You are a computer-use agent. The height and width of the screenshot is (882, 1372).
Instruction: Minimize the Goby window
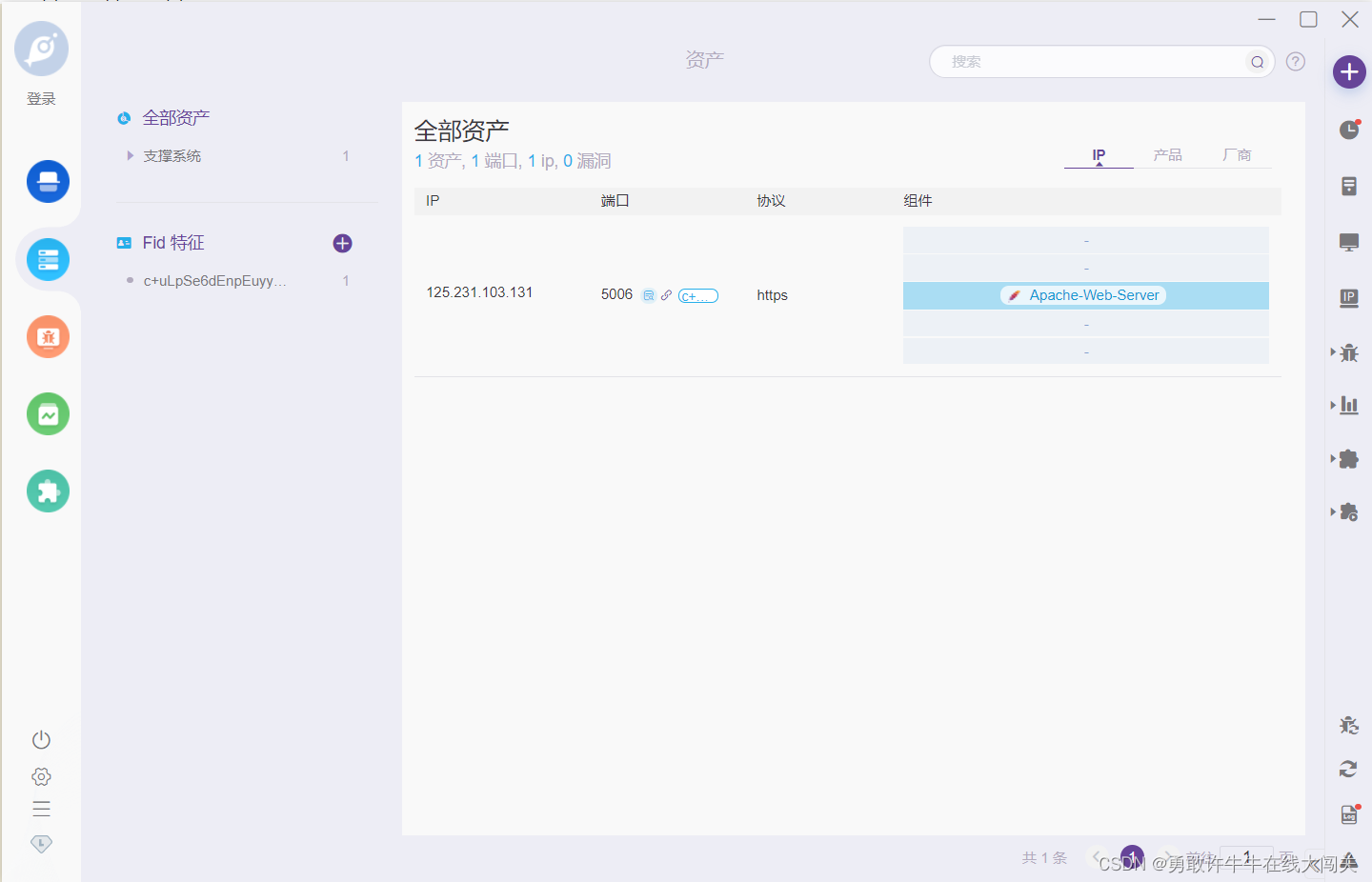point(1266,19)
